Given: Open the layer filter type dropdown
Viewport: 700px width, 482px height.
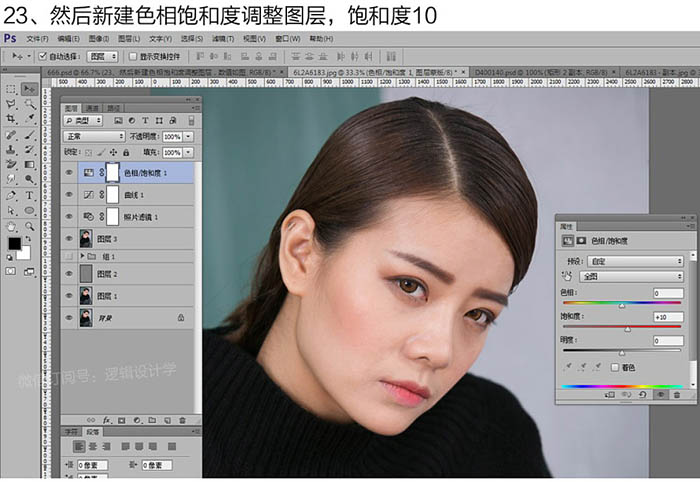Looking at the screenshot, I should [x=83, y=120].
